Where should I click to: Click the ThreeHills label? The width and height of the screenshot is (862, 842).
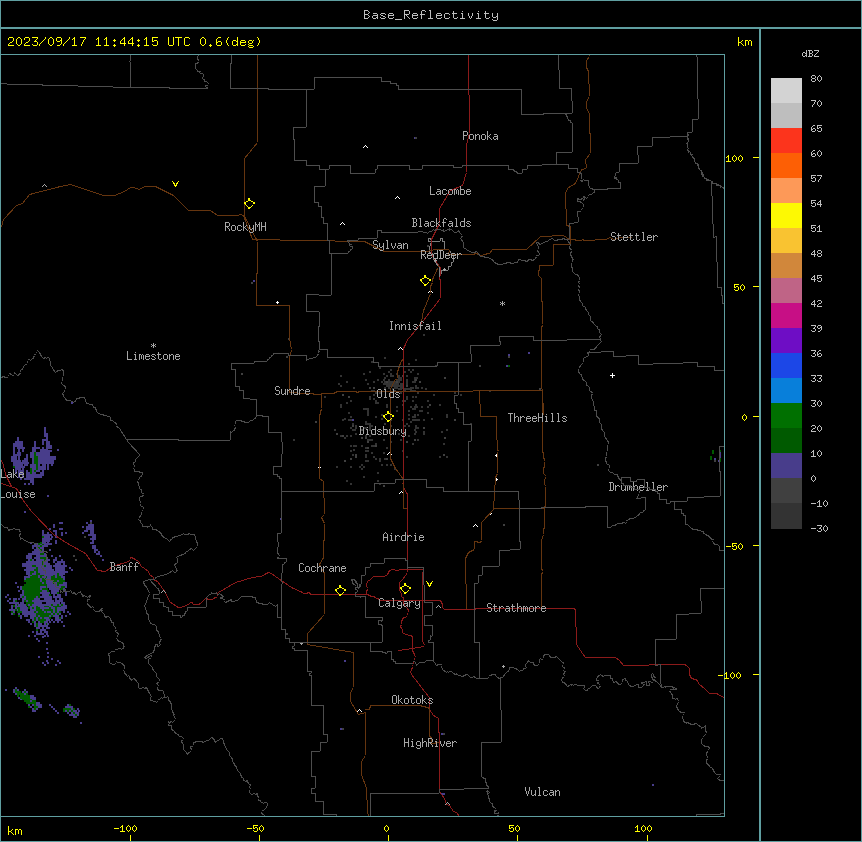pos(537,418)
